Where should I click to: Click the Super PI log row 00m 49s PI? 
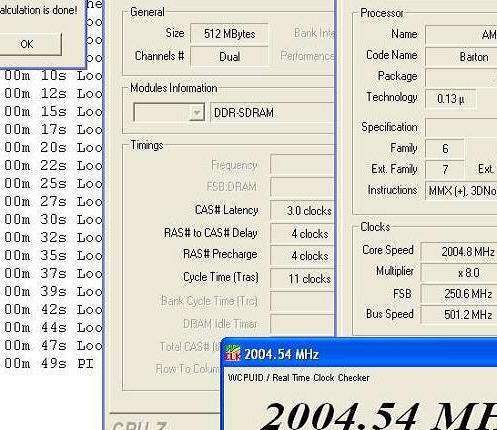pyautogui.click(x=49, y=363)
